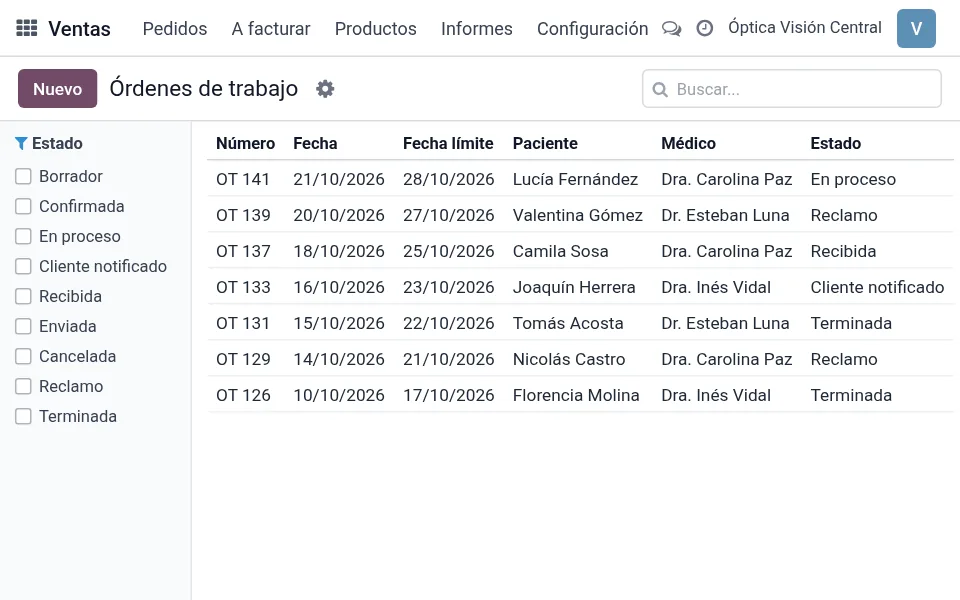Open work order OT 133
The height and width of the screenshot is (600, 960).
[243, 288]
